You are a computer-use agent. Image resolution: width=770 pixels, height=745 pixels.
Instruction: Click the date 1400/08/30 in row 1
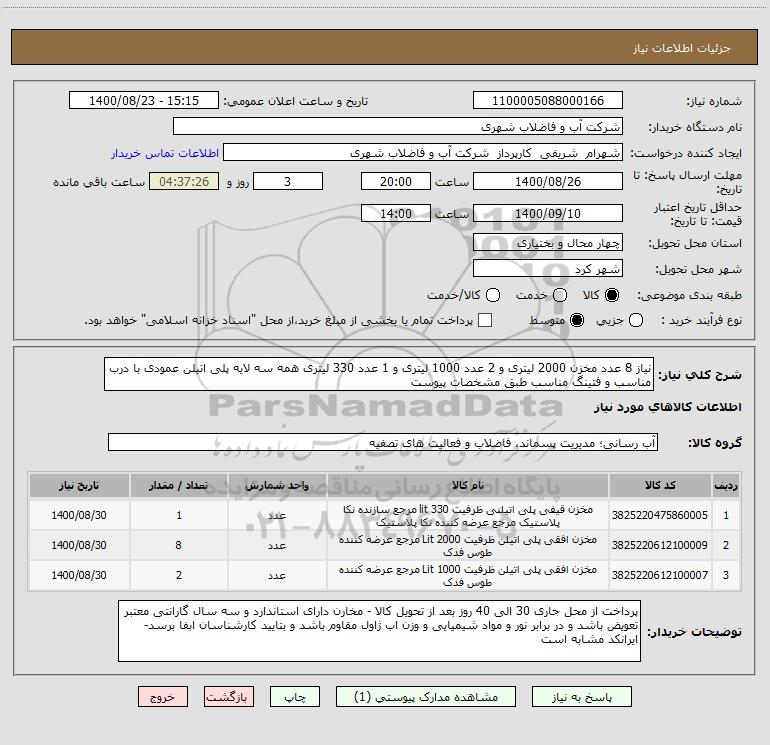click(79, 515)
